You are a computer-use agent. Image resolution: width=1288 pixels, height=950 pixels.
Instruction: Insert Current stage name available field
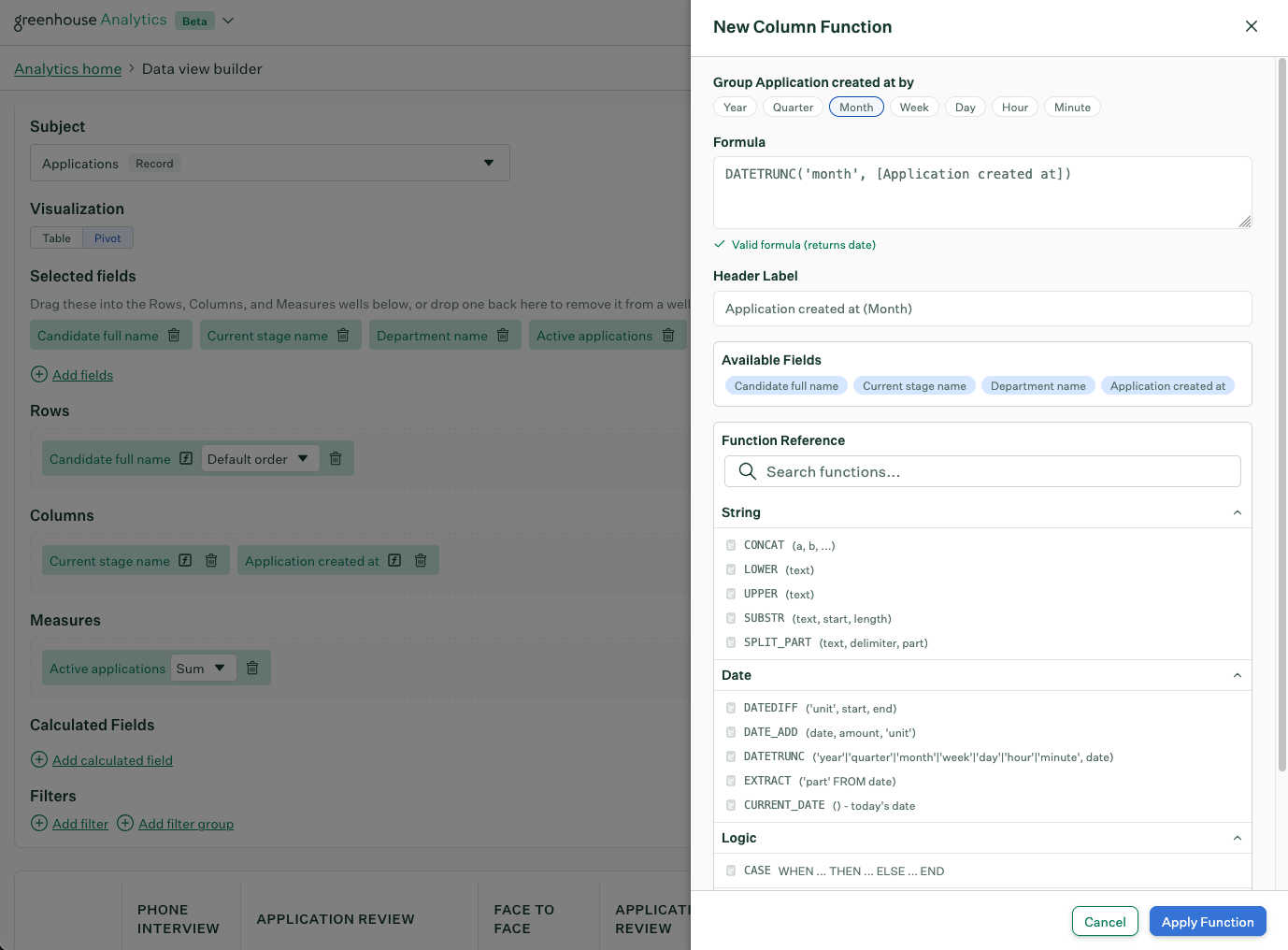tap(914, 385)
